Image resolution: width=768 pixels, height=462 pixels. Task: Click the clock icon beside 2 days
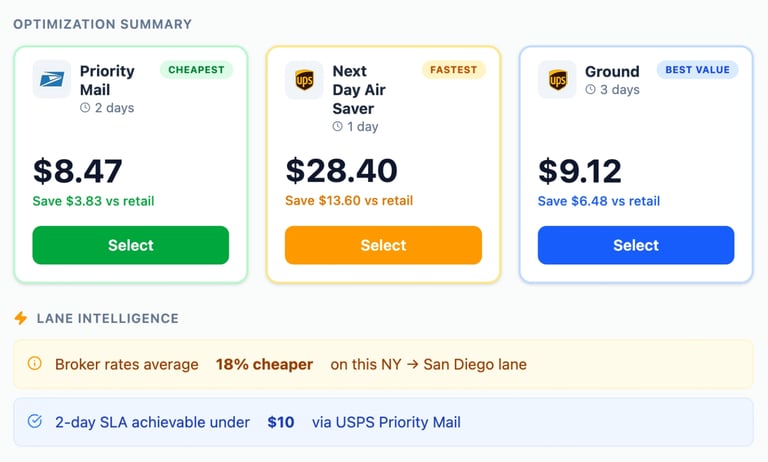pyautogui.click(x=85, y=108)
